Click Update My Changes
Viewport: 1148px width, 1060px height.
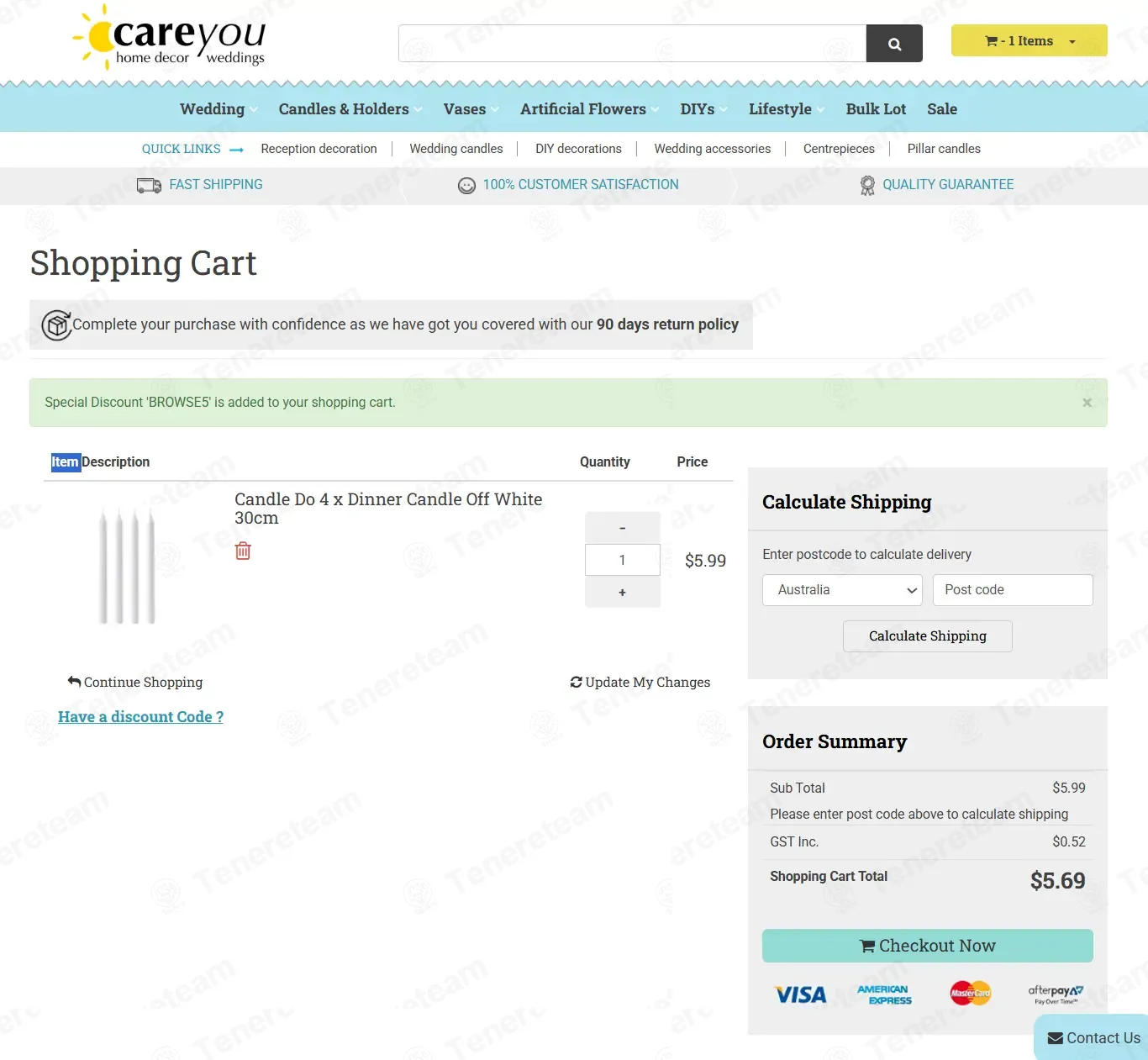click(640, 683)
